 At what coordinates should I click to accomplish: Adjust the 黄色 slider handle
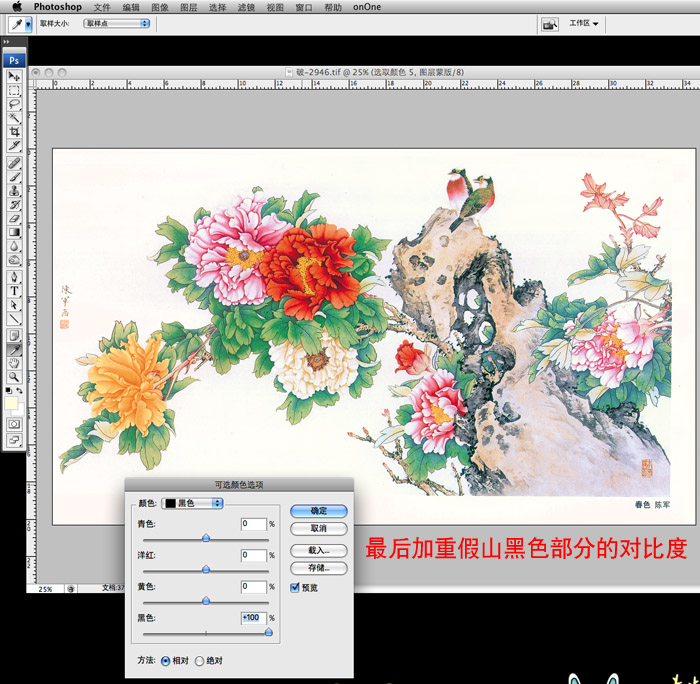click(206, 601)
